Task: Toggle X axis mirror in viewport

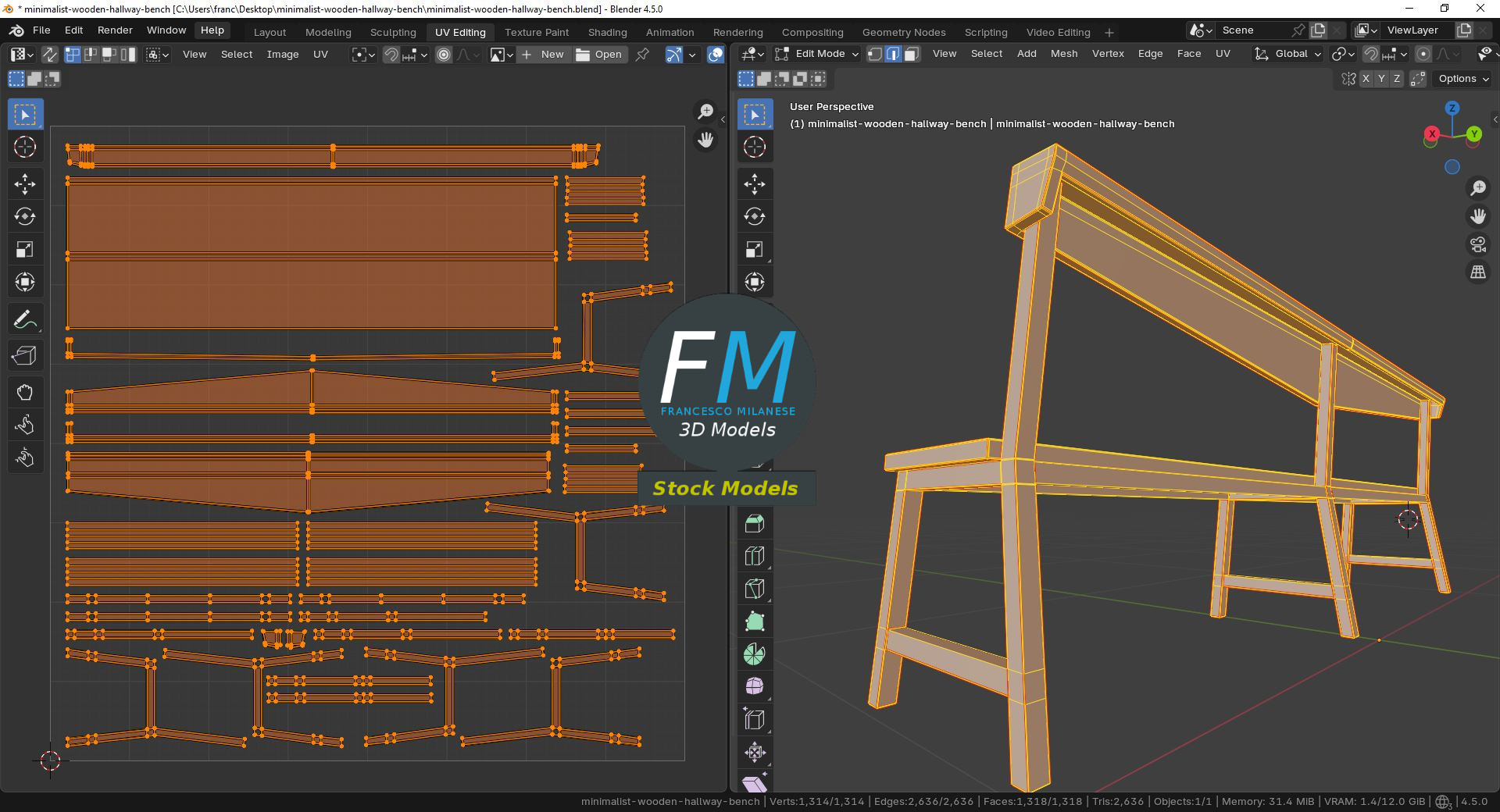Action: point(1366,79)
